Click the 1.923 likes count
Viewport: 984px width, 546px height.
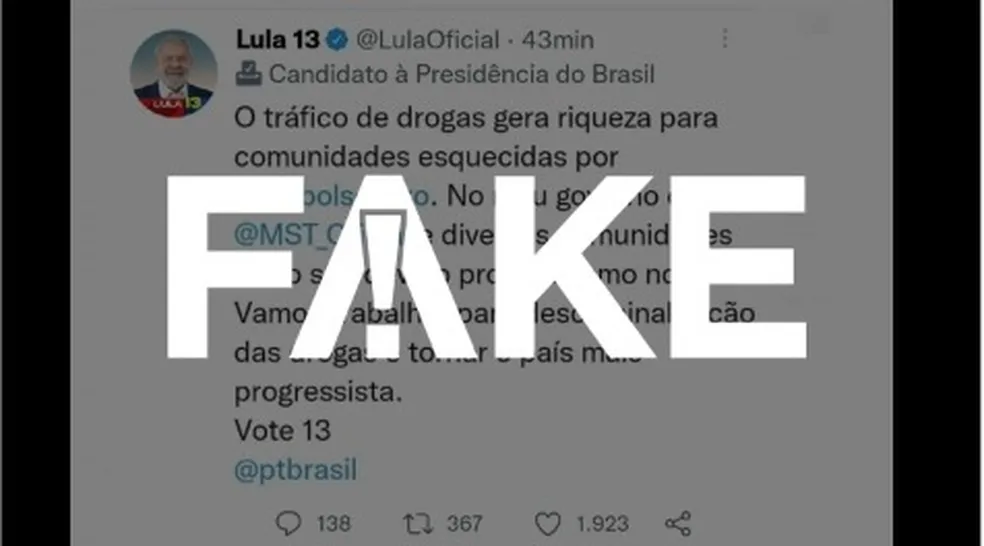click(x=602, y=523)
